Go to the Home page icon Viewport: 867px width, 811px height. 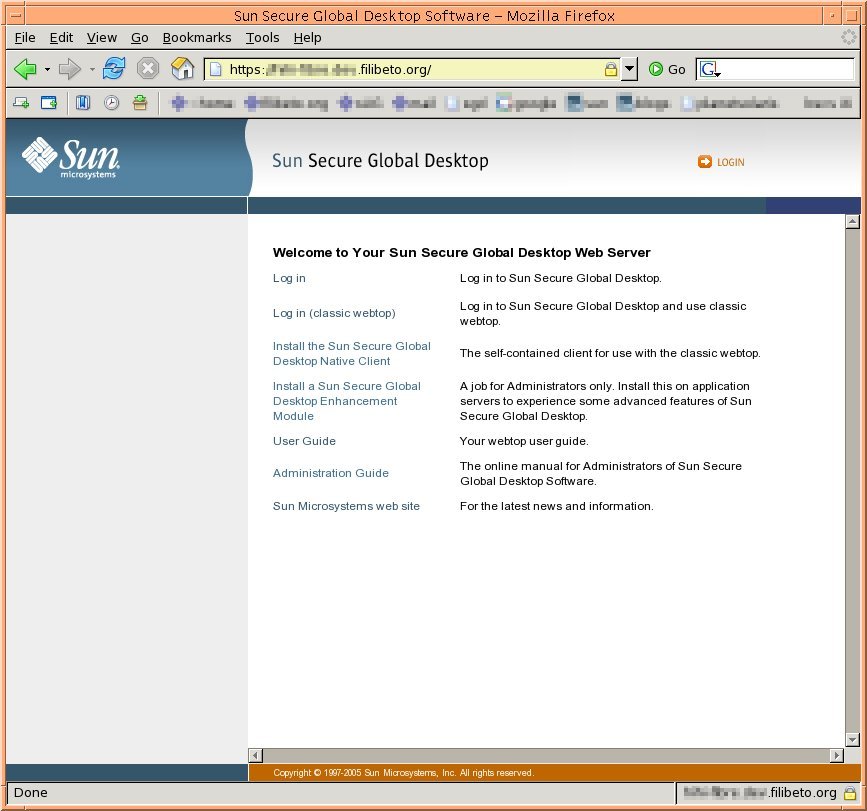[182, 69]
